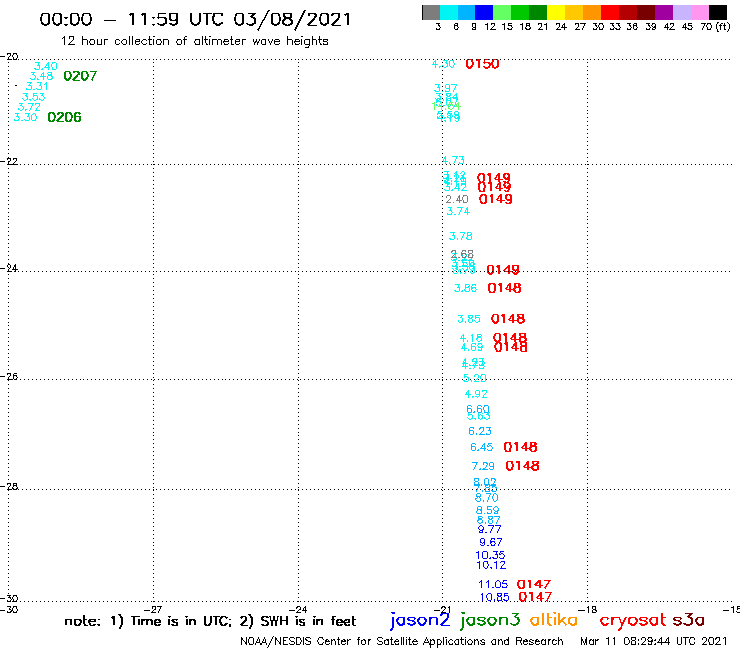Select the altimeter wave heights subtitle

pos(194,41)
